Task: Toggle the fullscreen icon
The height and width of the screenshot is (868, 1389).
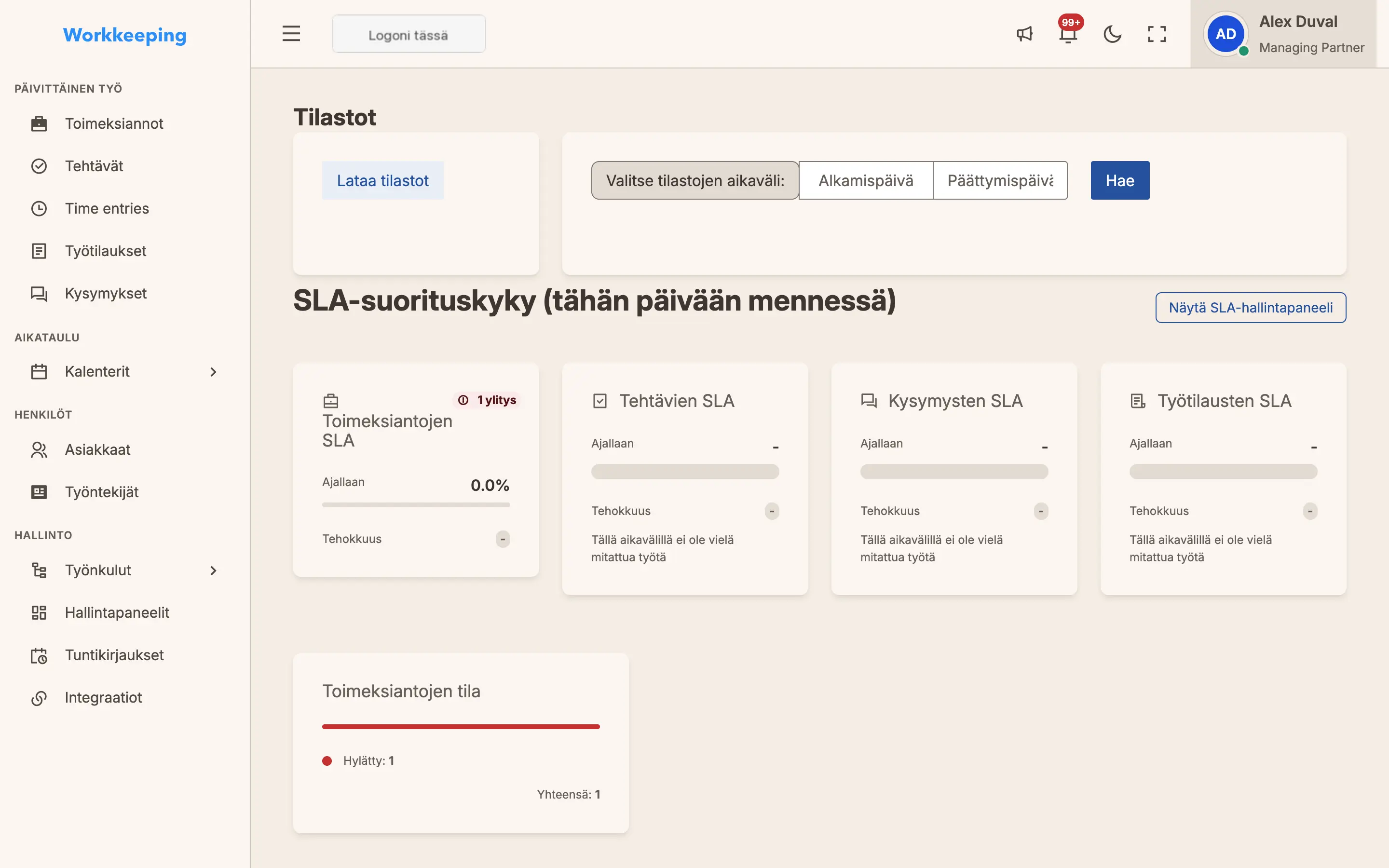Action: (x=1157, y=34)
